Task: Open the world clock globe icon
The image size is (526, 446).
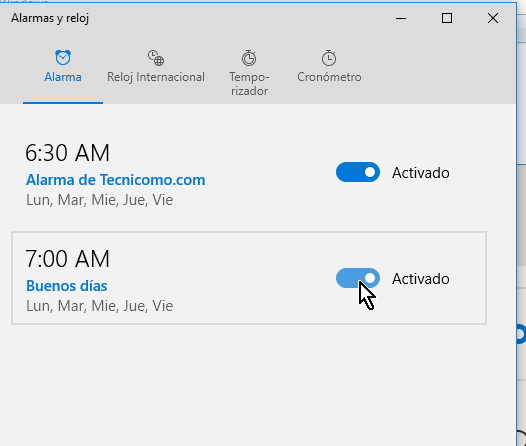Action: pos(156,58)
